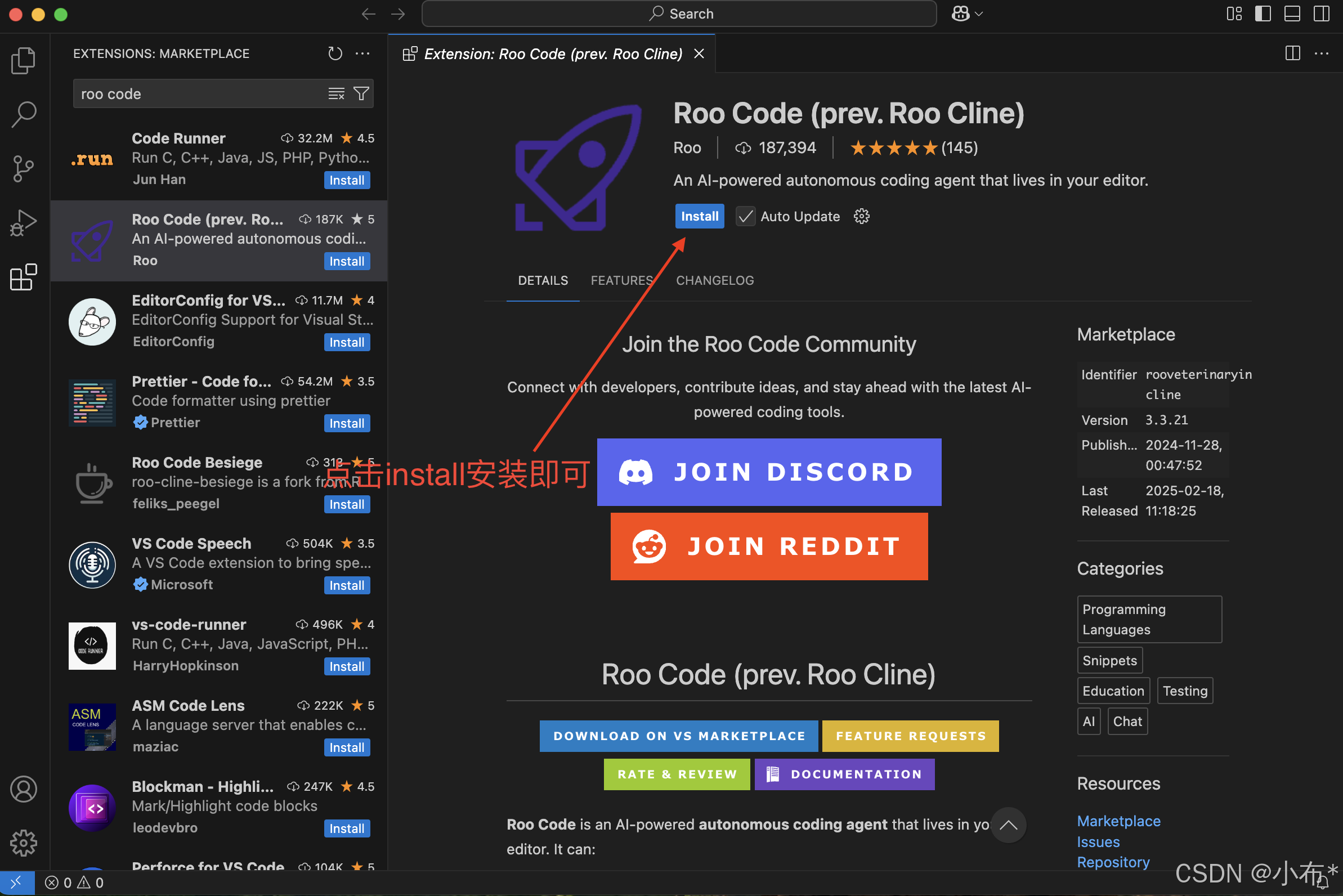
Task: Select Roo Code Besiege in the list
Action: [x=219, y=483]
